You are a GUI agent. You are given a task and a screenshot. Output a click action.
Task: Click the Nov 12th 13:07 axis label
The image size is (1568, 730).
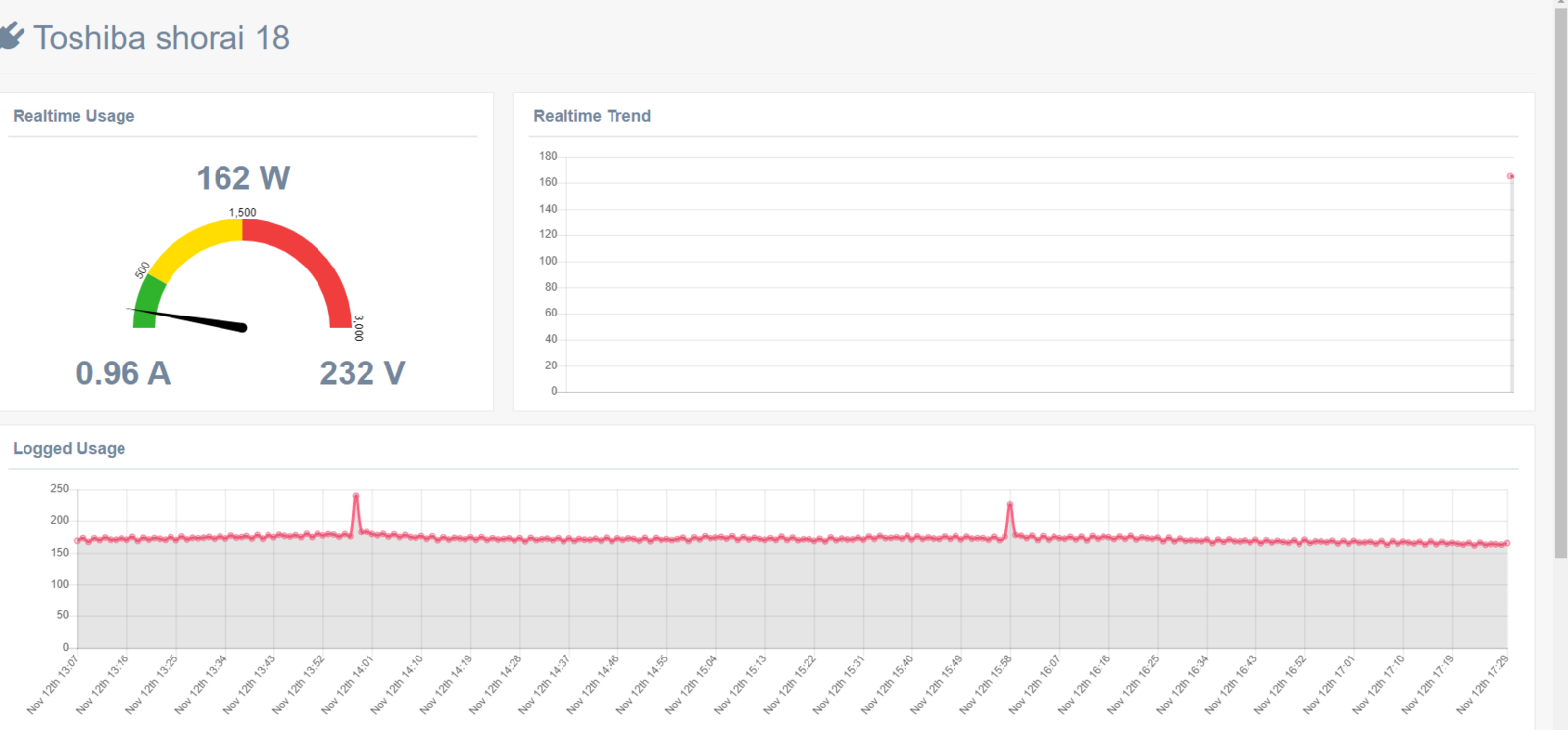tap(53, 684)
